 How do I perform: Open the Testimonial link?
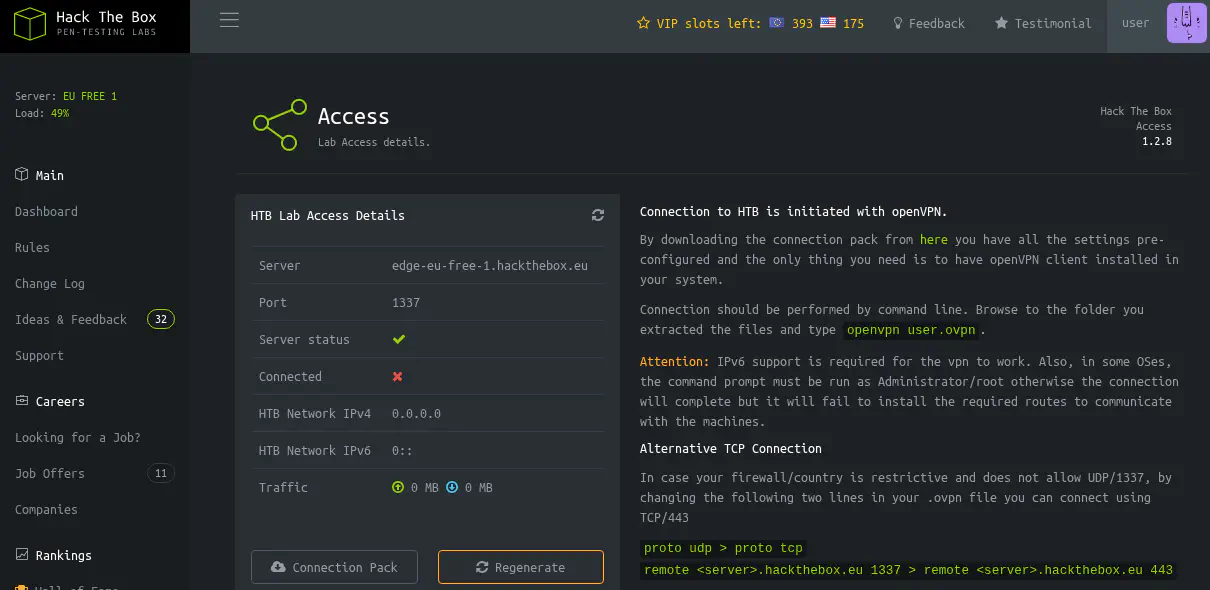click(x=1043, y=23)
